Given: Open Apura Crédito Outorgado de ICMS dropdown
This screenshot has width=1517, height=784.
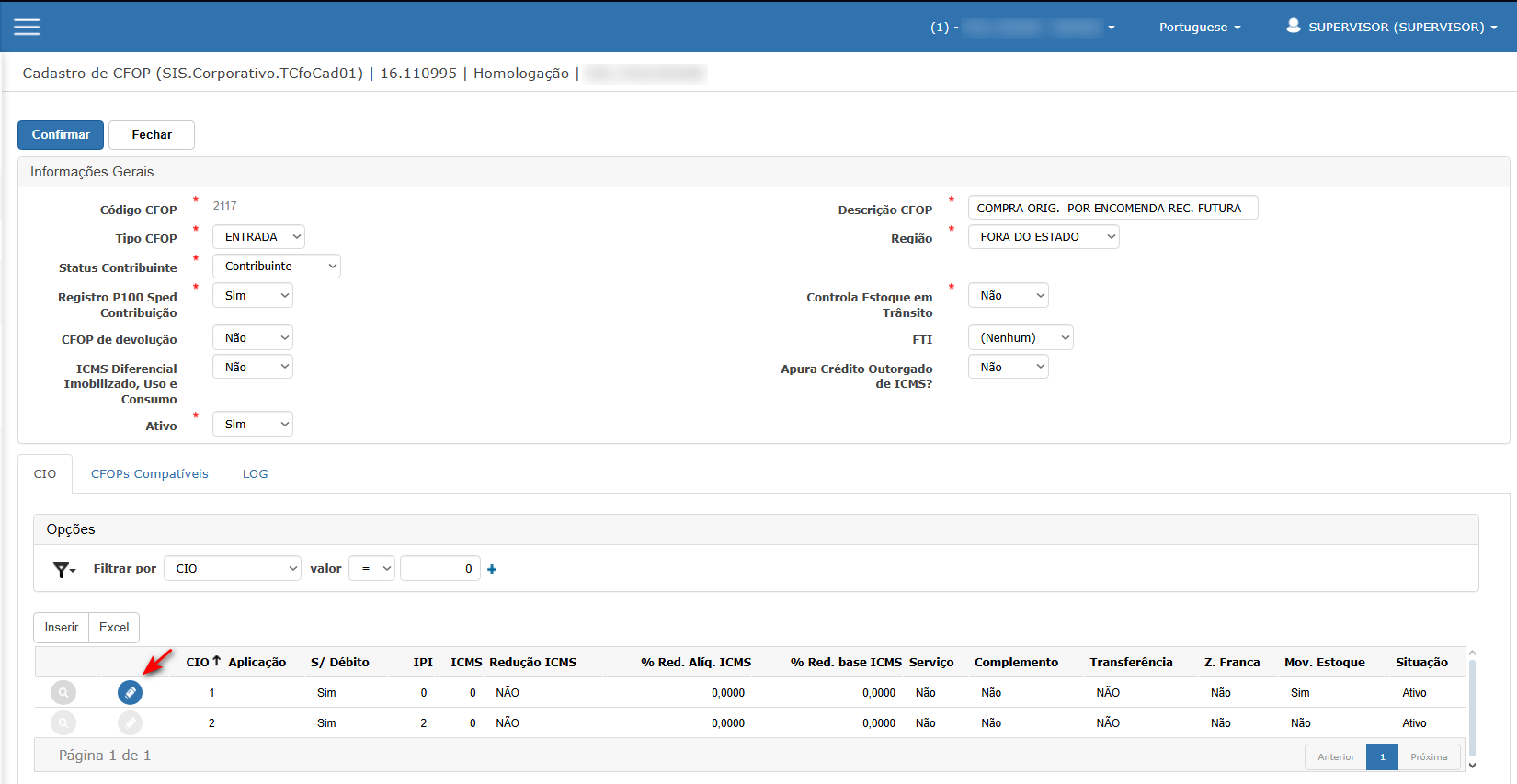Looking at the screenshot, I should [x=1009, y=368].
